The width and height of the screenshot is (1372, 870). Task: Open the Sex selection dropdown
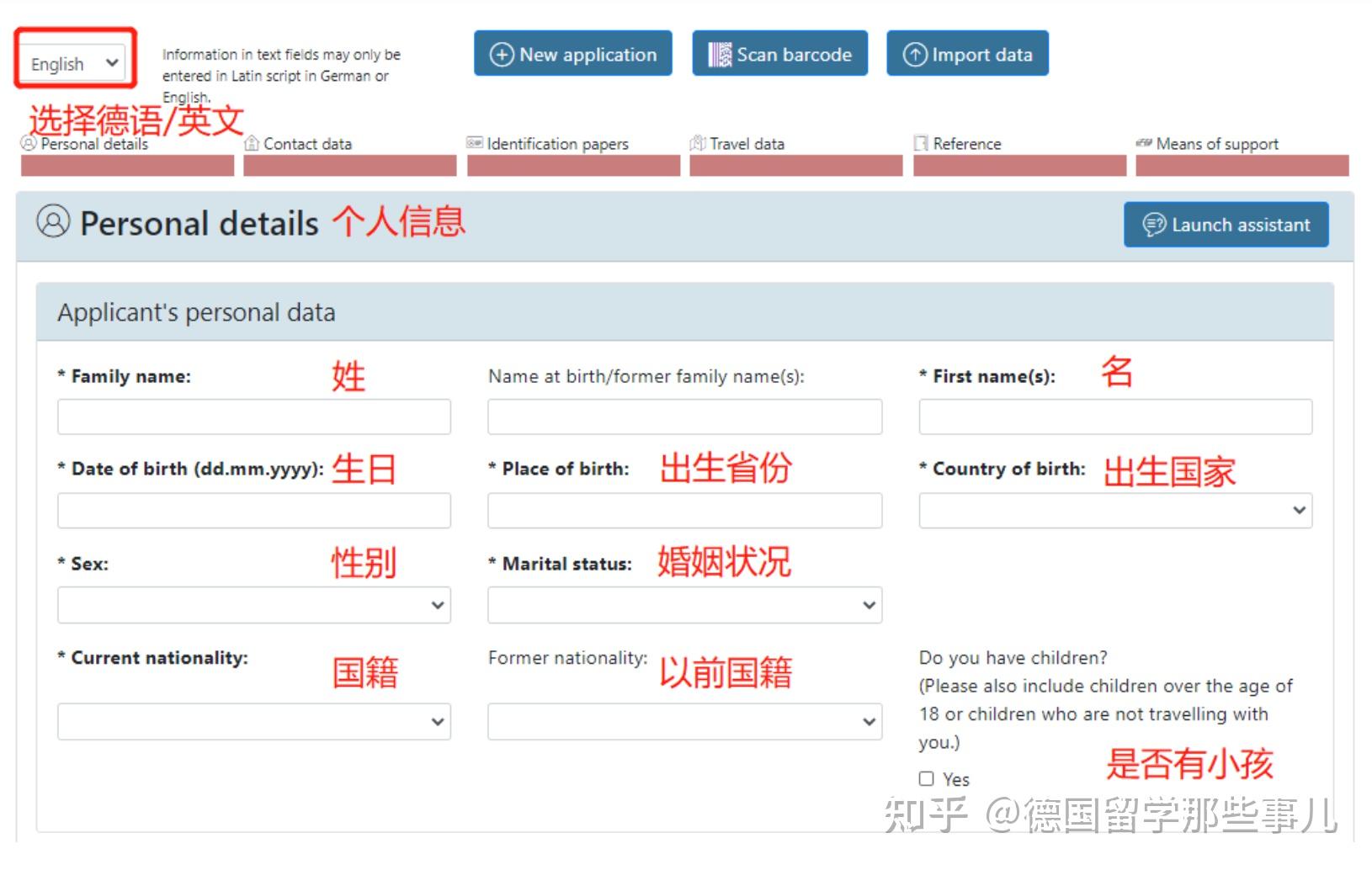coord(253,604)
